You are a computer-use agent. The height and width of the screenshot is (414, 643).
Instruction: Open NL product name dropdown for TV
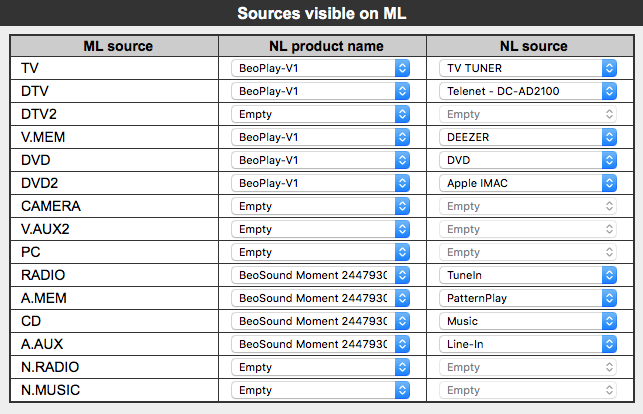point(320,68)
